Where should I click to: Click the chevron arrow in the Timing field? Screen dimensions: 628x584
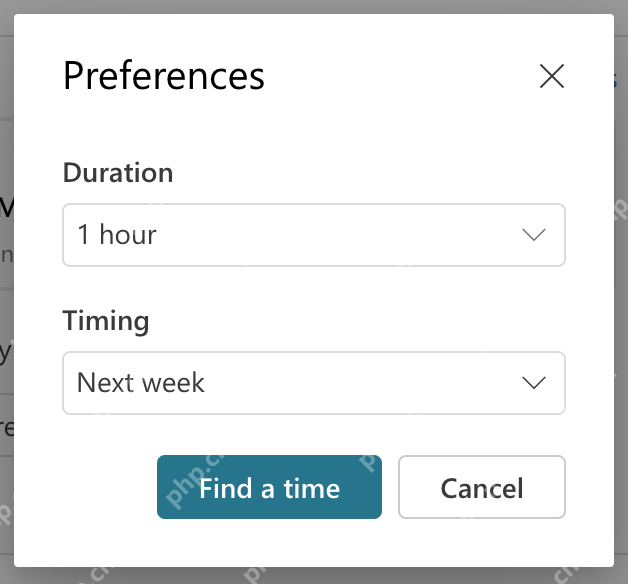(x=534, y=383)
